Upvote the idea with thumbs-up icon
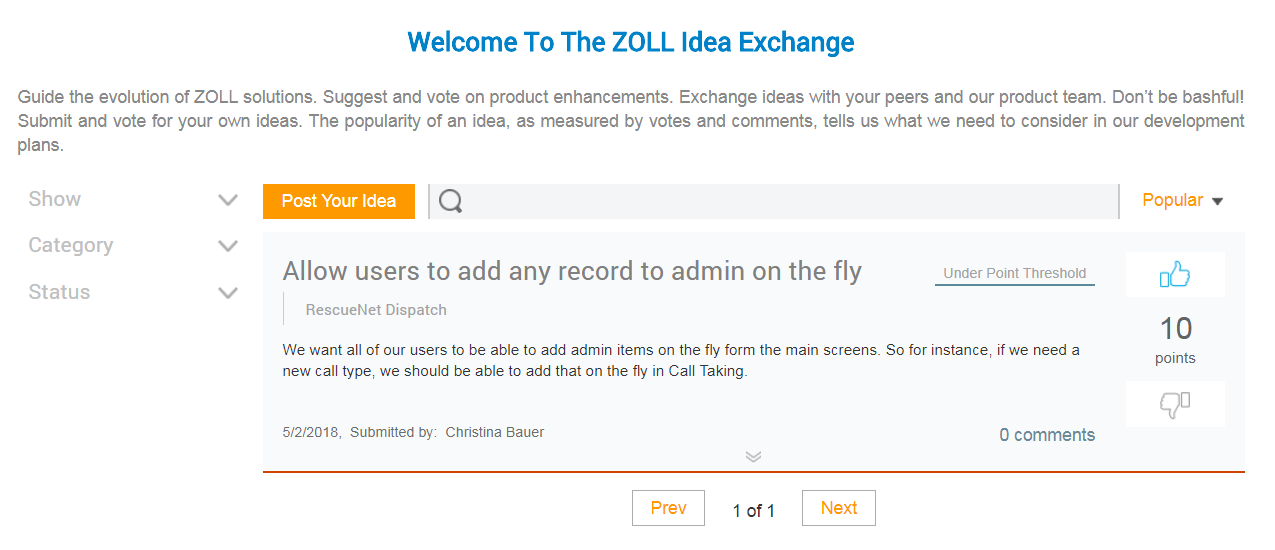Screen dimensions: 1275x550 coord(1175,274)
